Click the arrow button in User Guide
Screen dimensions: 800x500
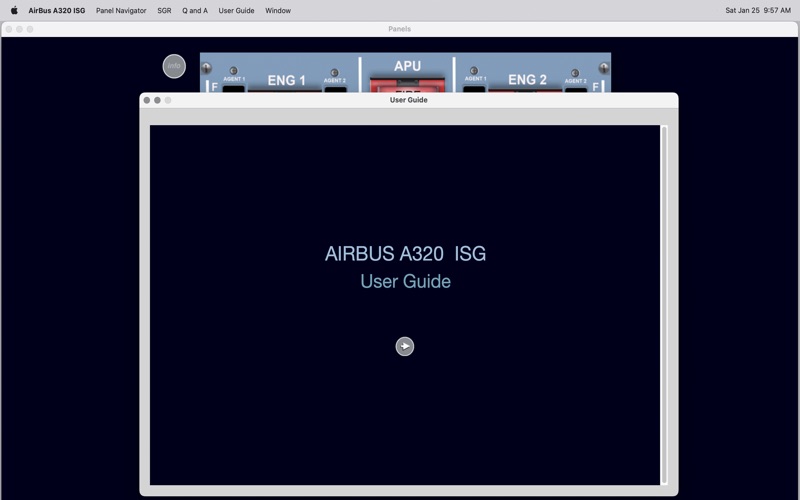[405, 346]
